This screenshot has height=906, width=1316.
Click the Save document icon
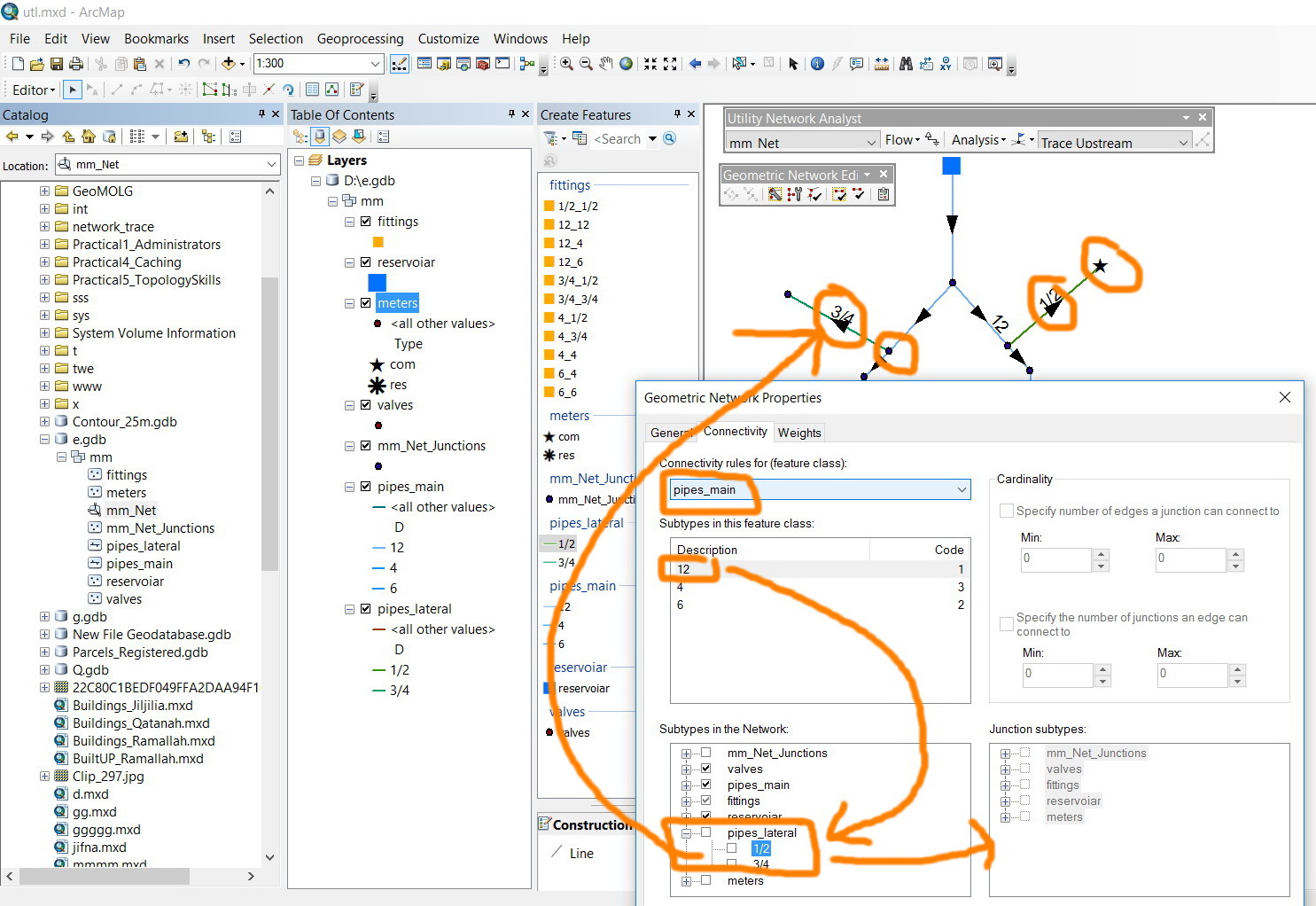click(x=57, y=64)
